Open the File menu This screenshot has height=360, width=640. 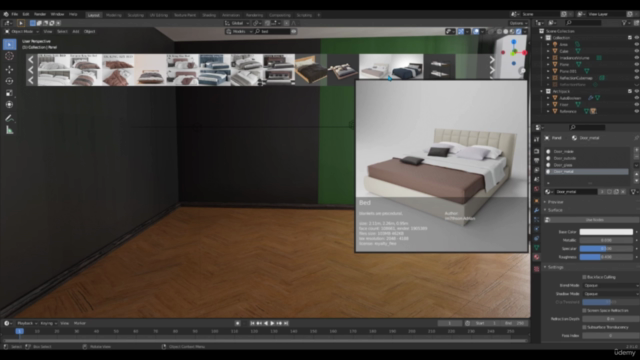pos(15,14)
